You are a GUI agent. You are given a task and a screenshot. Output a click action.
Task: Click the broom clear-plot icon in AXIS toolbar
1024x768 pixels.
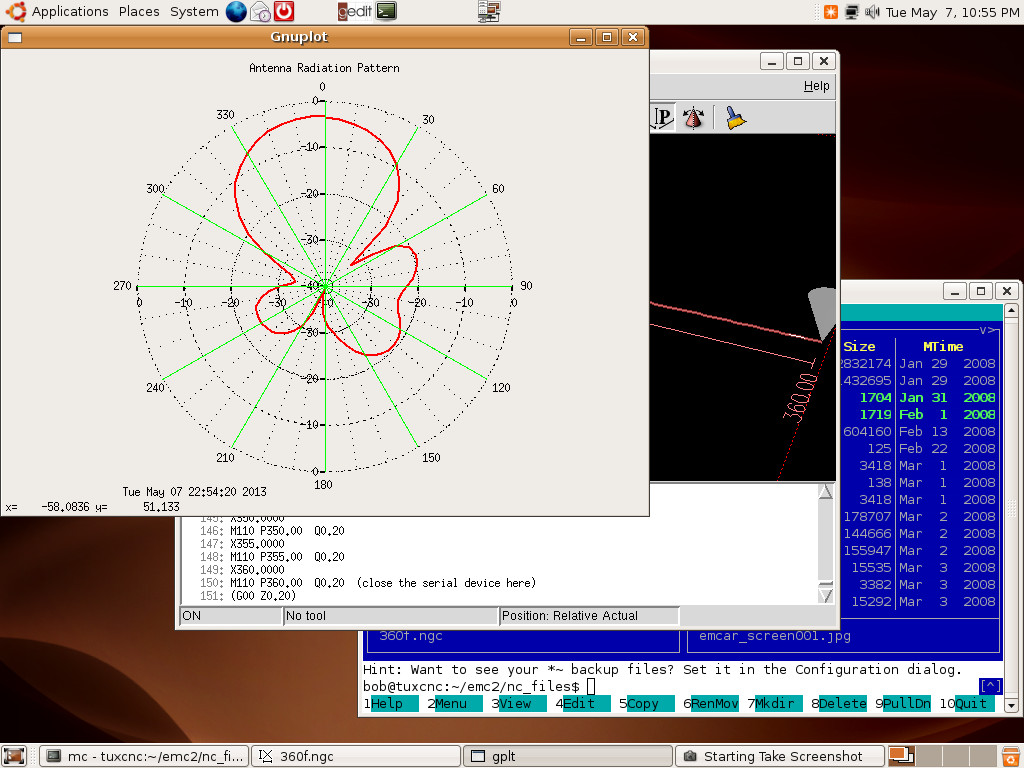[735, 118]
